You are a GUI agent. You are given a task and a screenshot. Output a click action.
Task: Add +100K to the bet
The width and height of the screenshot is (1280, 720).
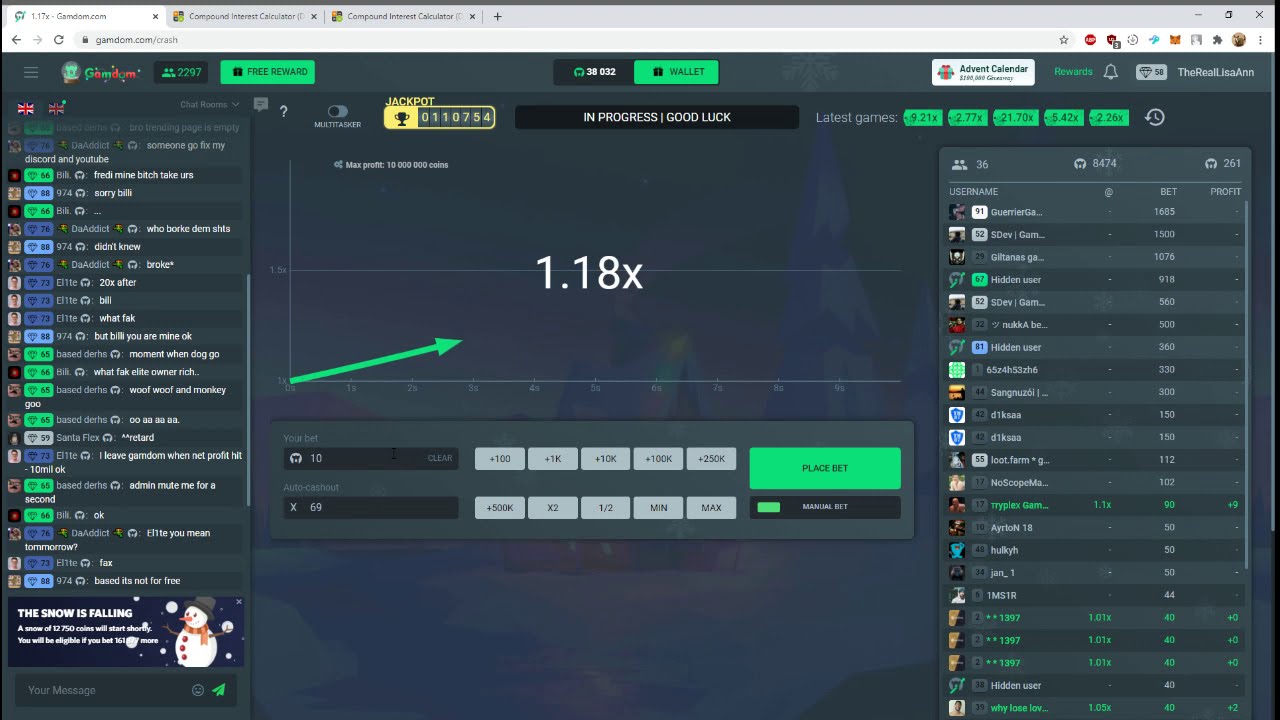tap(659, 459)
